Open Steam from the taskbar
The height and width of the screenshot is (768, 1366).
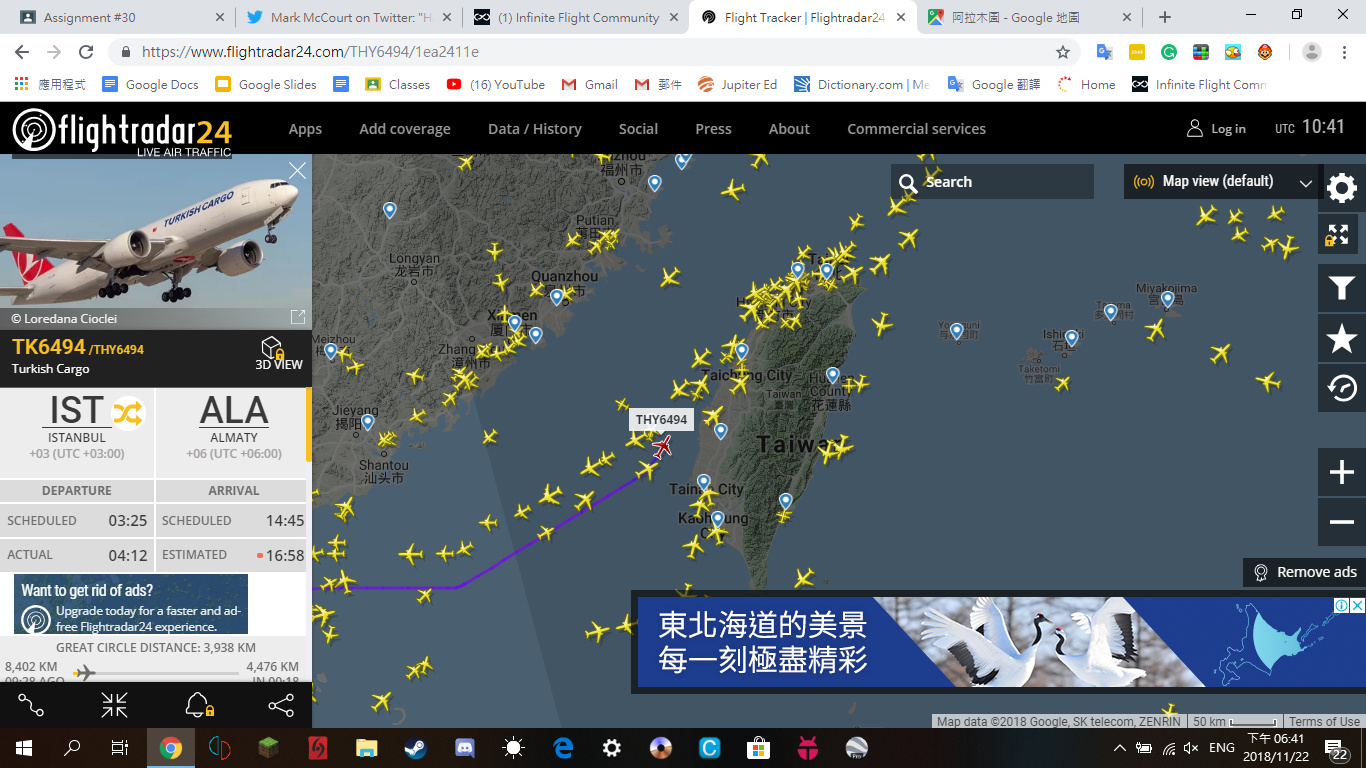point(415,747)
